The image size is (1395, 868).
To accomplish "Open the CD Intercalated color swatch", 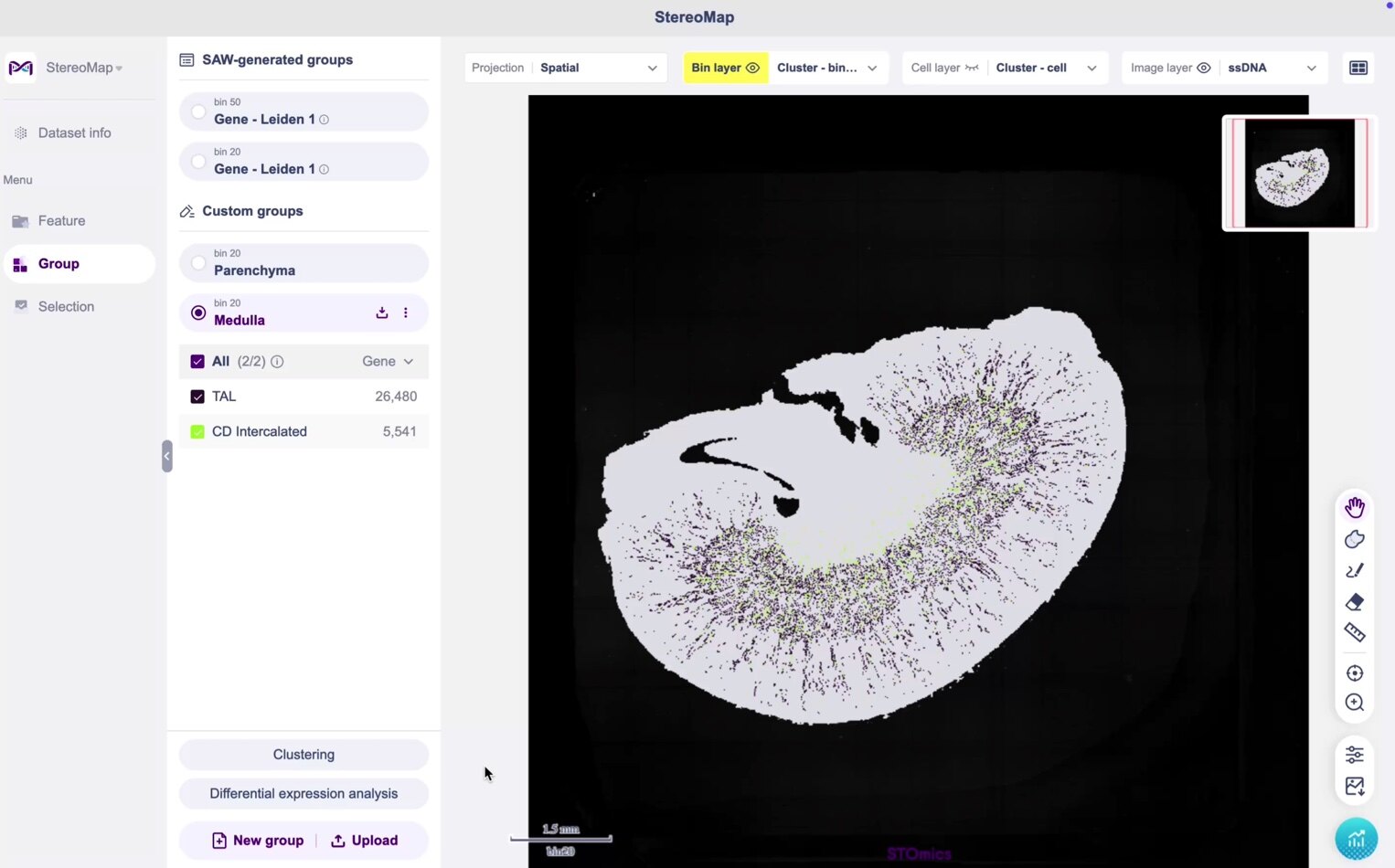I will coord(197,431).
